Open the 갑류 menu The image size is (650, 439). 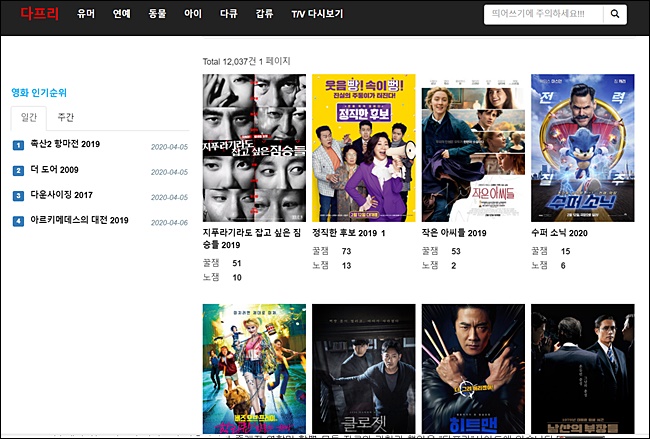pos(264,14)
